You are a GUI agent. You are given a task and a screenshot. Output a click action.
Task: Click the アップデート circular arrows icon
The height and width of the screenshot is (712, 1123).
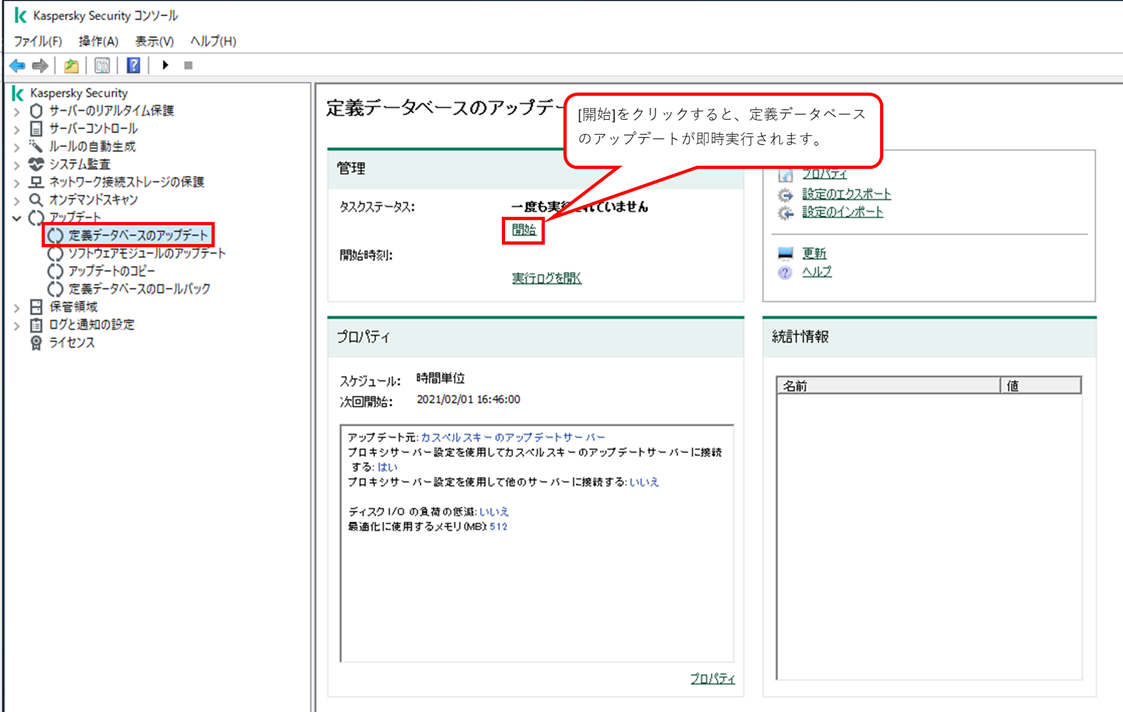[36, 218]
